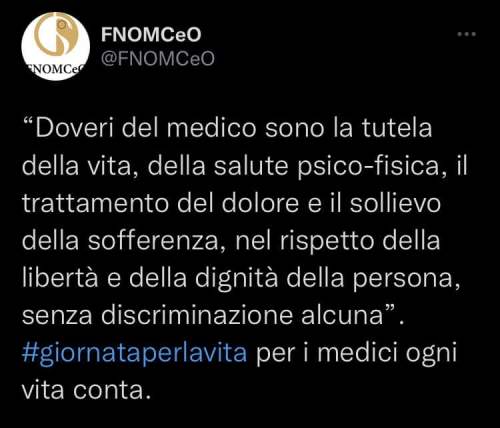Click the line starting "Doveri del medico"
The height and width of the screenshot is (428, 500).
[228, 128]
